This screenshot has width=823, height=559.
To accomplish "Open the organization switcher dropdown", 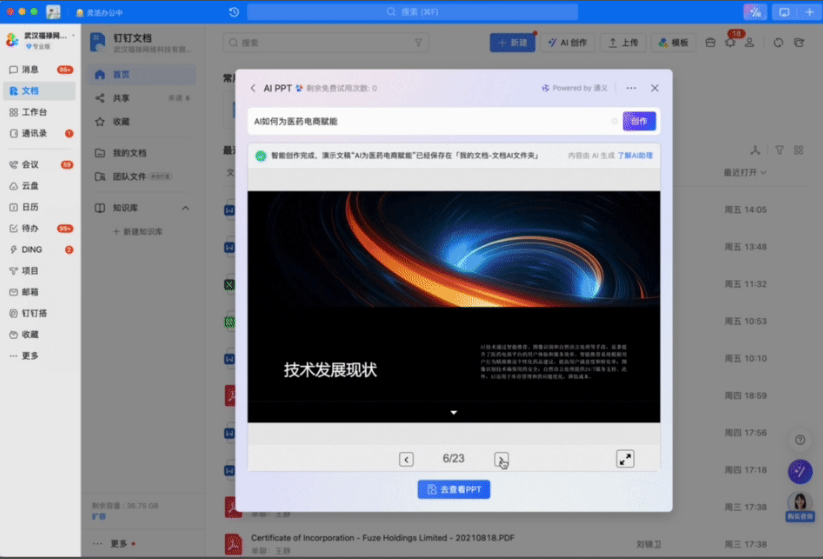I will [x=73, y=36].
